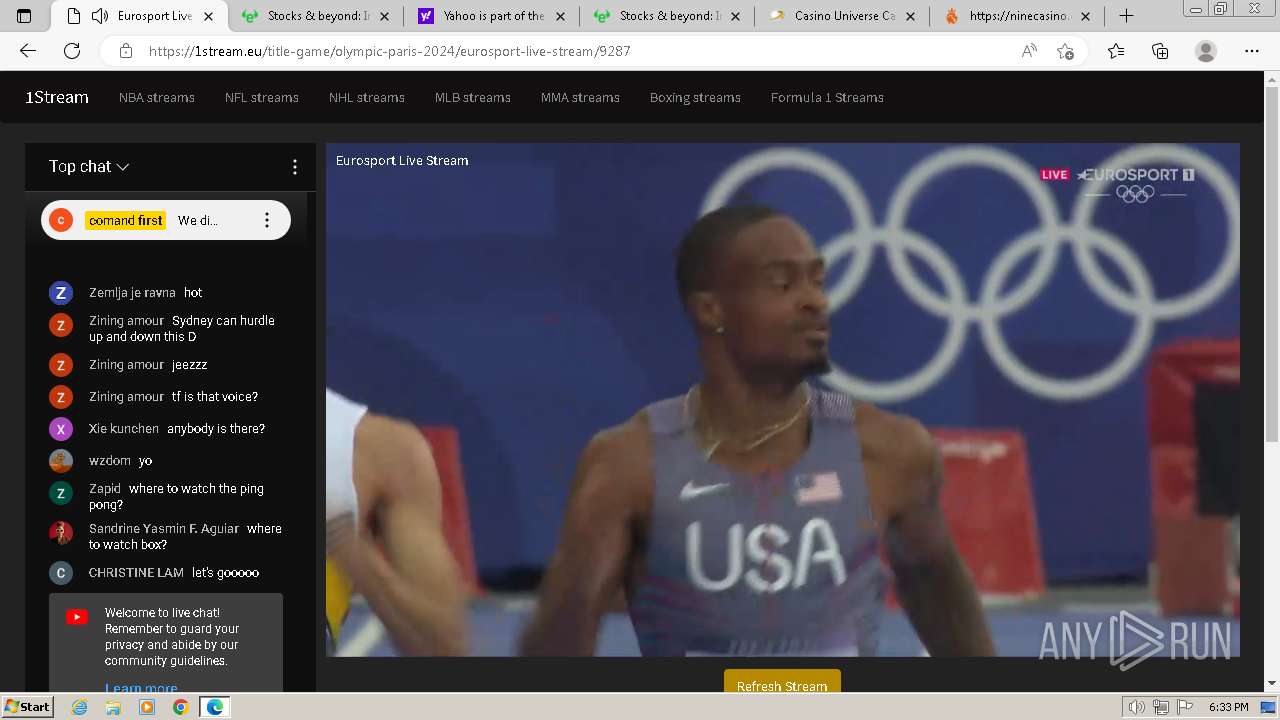Open chat options three-dot menu
Viewport: 1280px width, 720px height.
(x=294, y=167)
